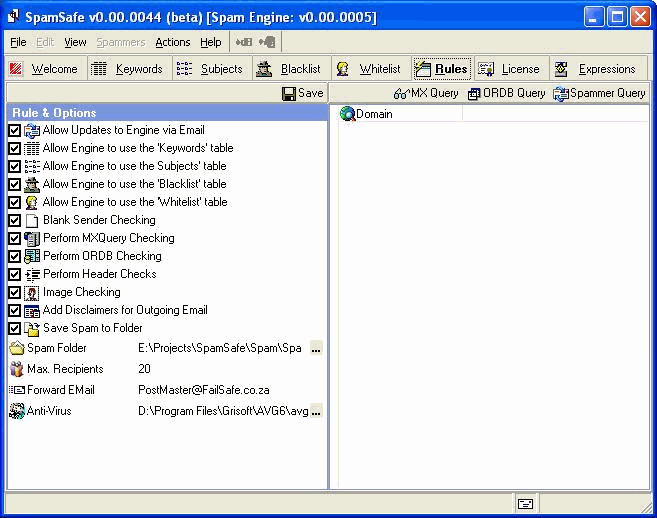The width and height of the screenshot is (657, 518).
Task: Click the second toolbar icon beside Help
Action: [x=267, y=42]
